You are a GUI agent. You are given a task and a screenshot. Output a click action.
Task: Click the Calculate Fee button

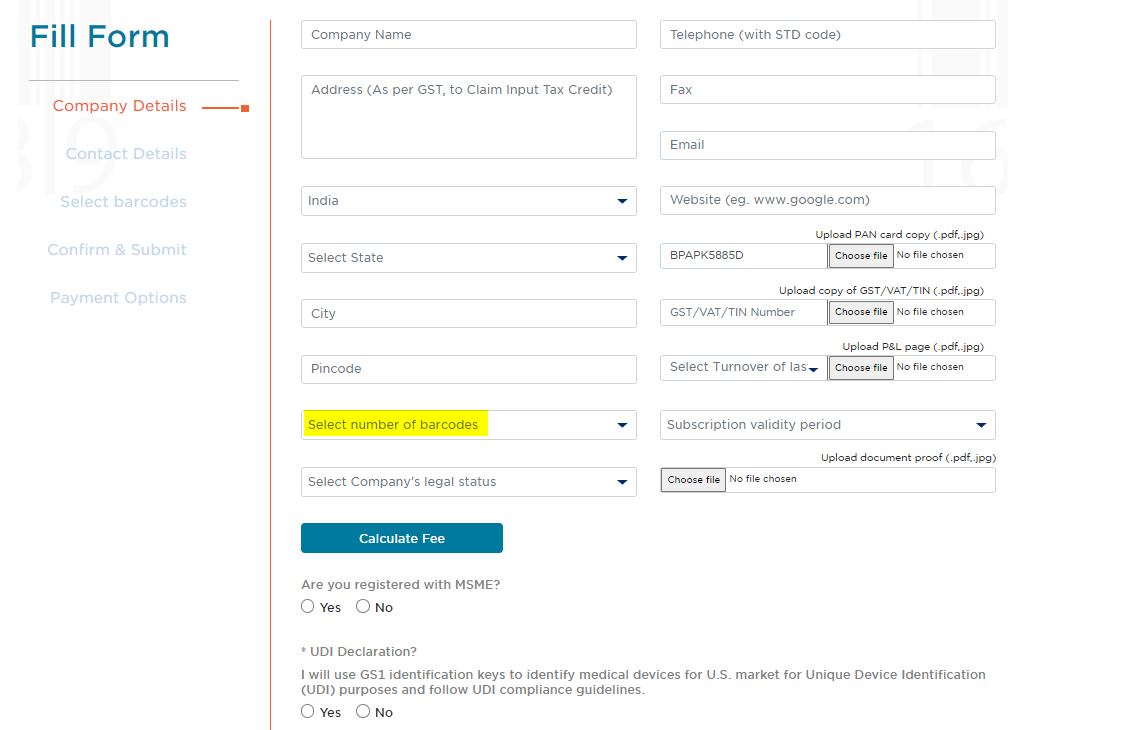point(402,538)
